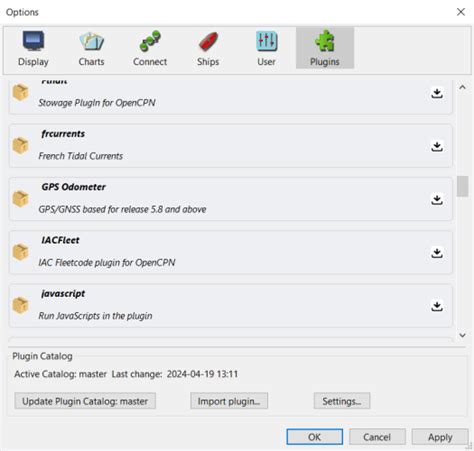Confirm with the OK button
This screenshot has width=474, height=451.
point(315,437)
